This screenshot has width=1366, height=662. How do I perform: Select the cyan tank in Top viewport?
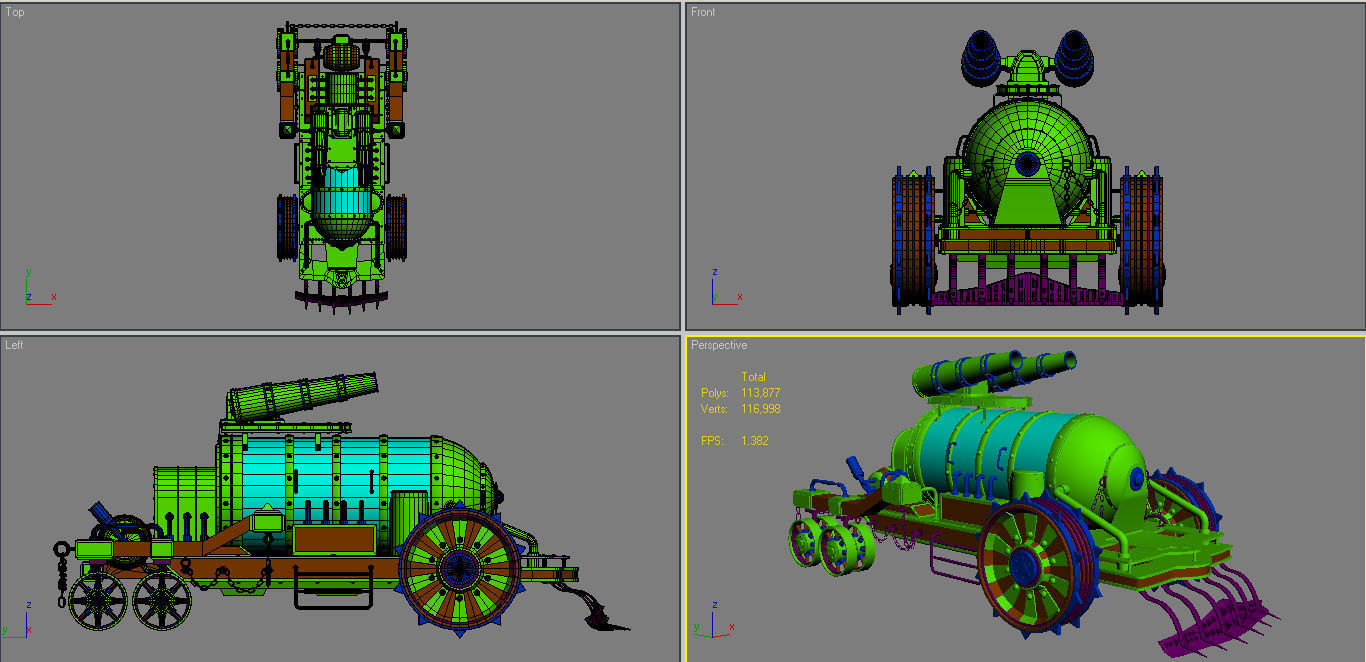click(x=343, y=192)
